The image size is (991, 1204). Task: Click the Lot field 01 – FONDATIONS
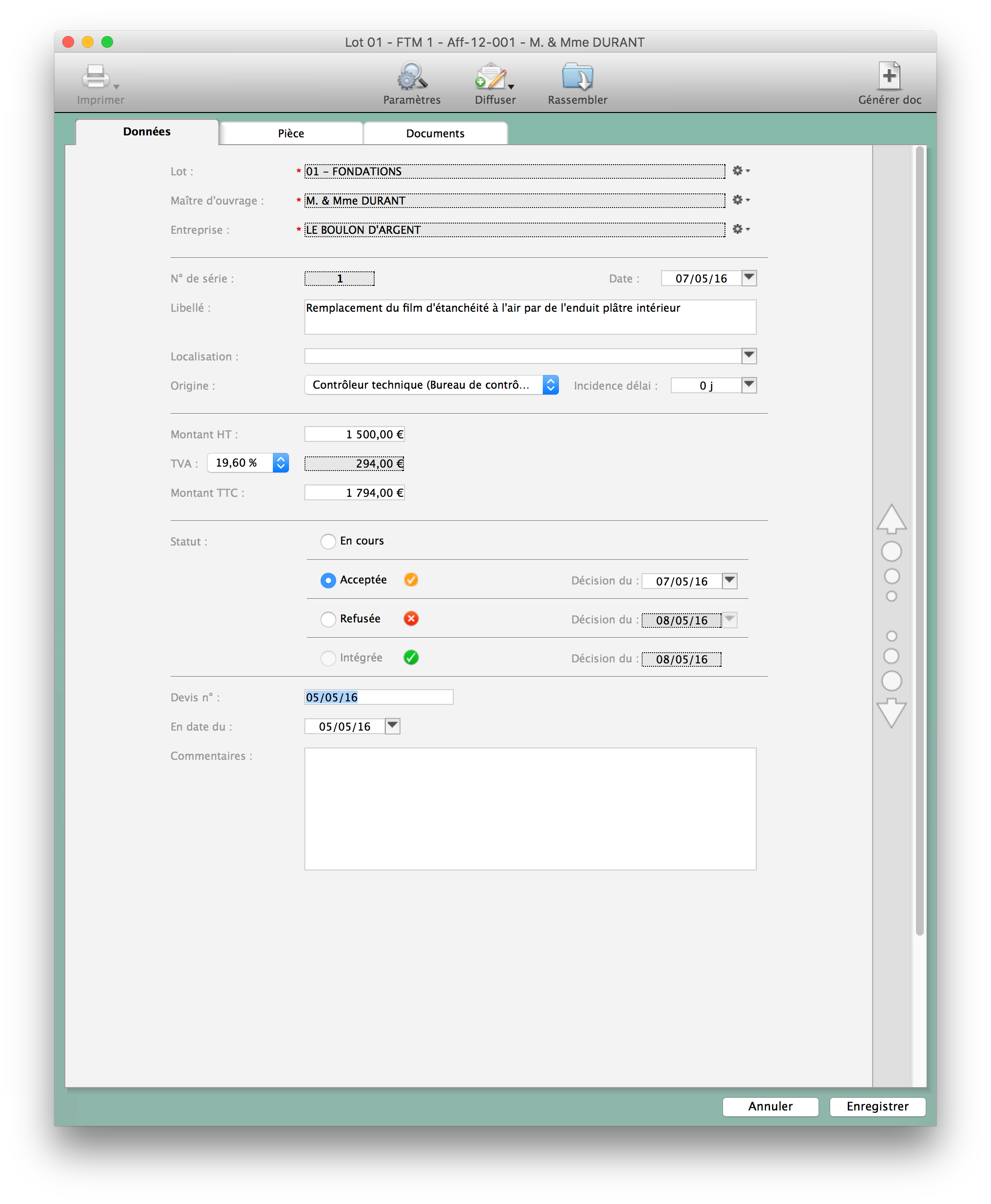[515, 171]
